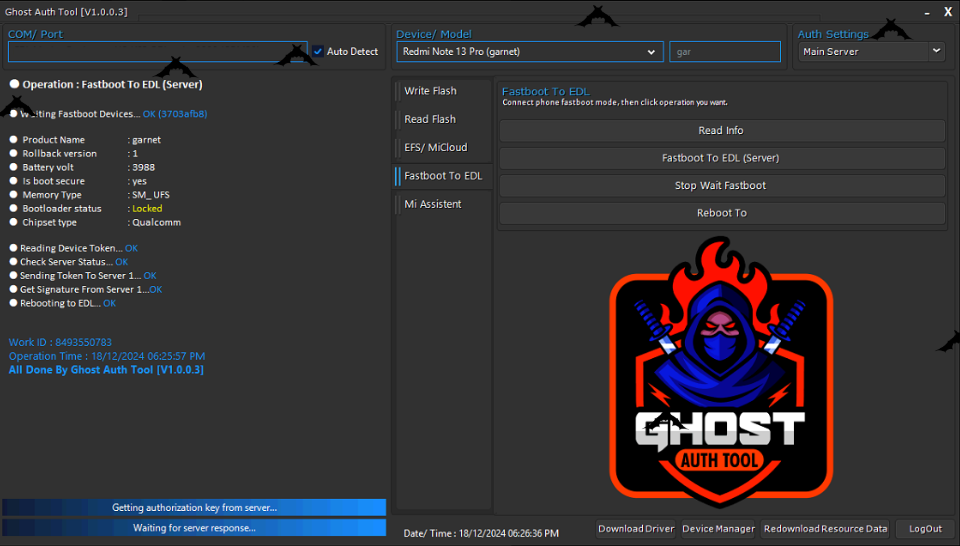Expand the Device/Model dropdown showing Redmi Note 13 Pro
The width and height of the screenshot is (960, 546).
coord(530,52)
